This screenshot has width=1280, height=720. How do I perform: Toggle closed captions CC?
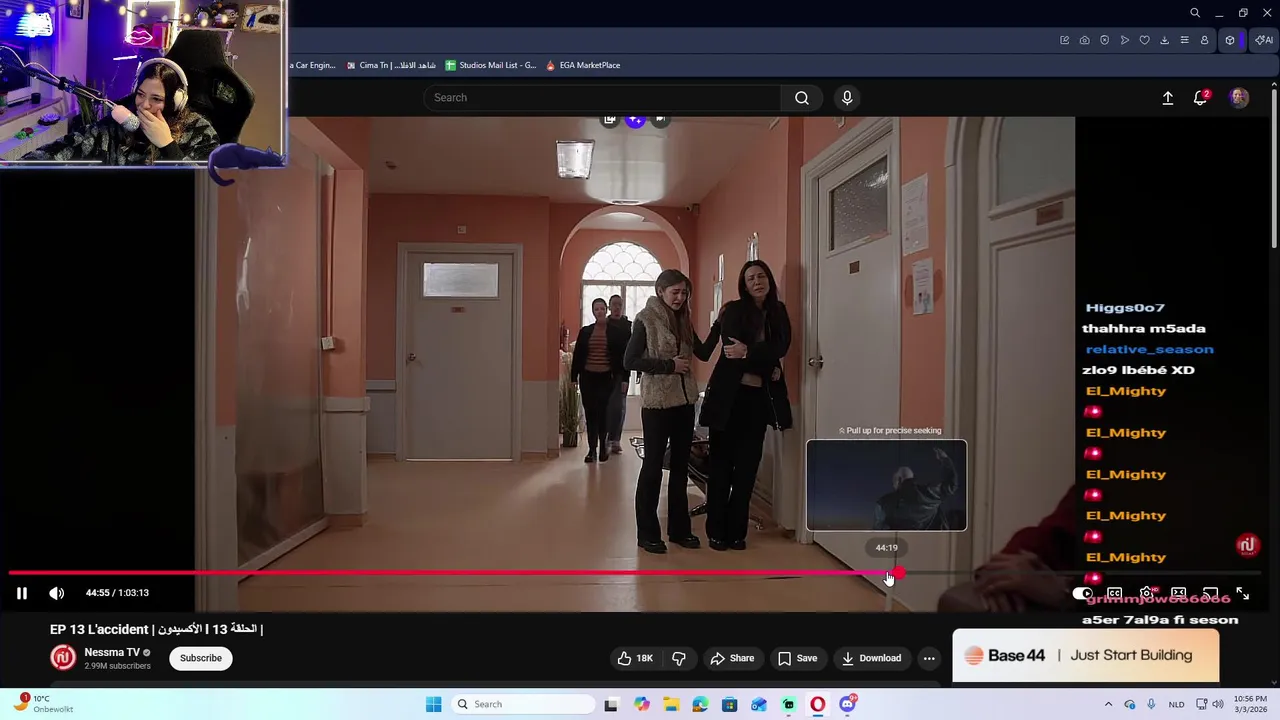coord(1114,593)
